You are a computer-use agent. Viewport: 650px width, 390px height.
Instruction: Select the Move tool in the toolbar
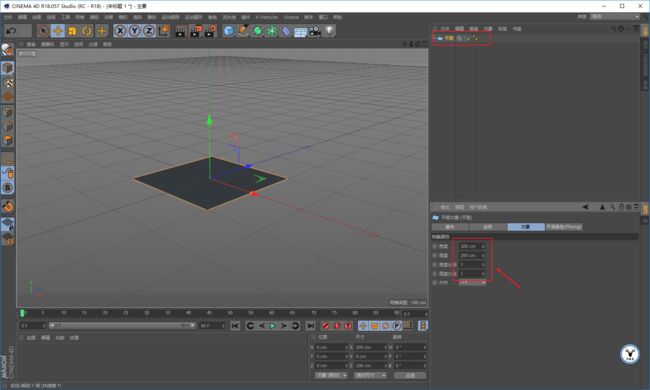coord(58,31)
